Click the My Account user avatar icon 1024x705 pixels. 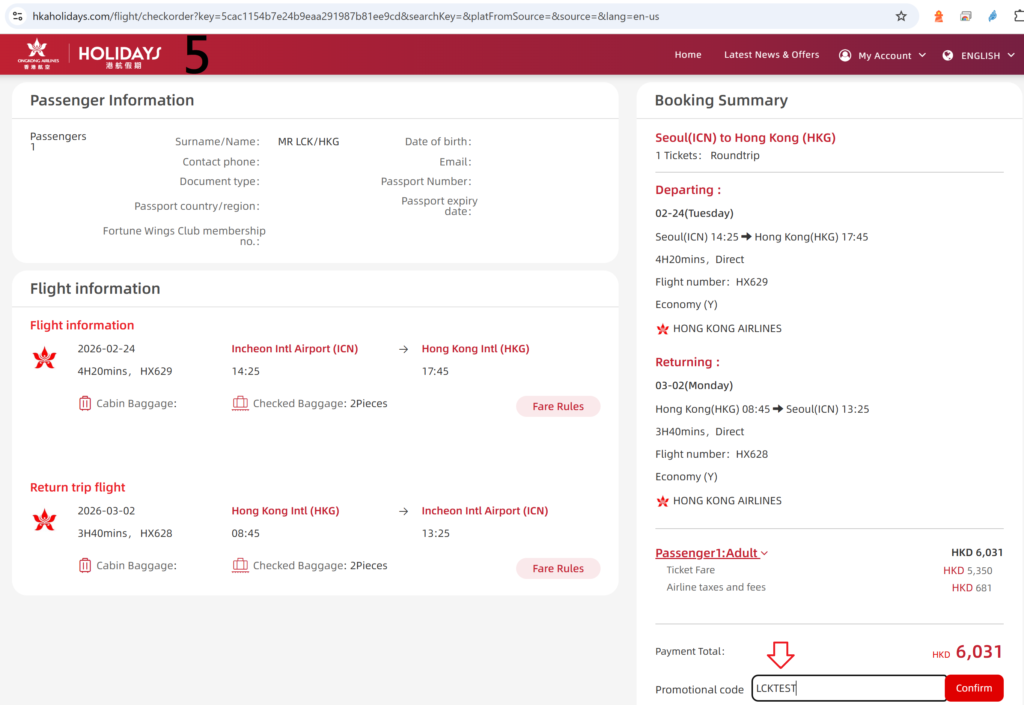[845, 55]
